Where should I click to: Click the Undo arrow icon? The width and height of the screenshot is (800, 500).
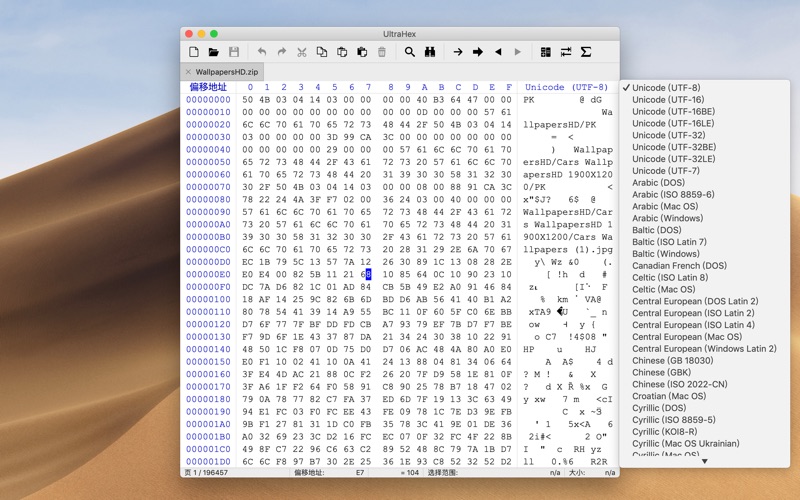(x=262, y=52)
